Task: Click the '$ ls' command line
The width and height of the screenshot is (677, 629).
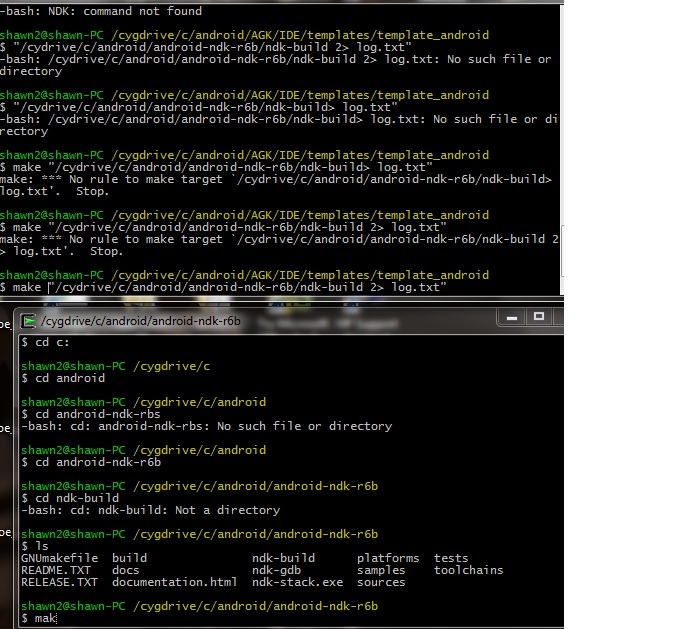Action: coord(35,546)
